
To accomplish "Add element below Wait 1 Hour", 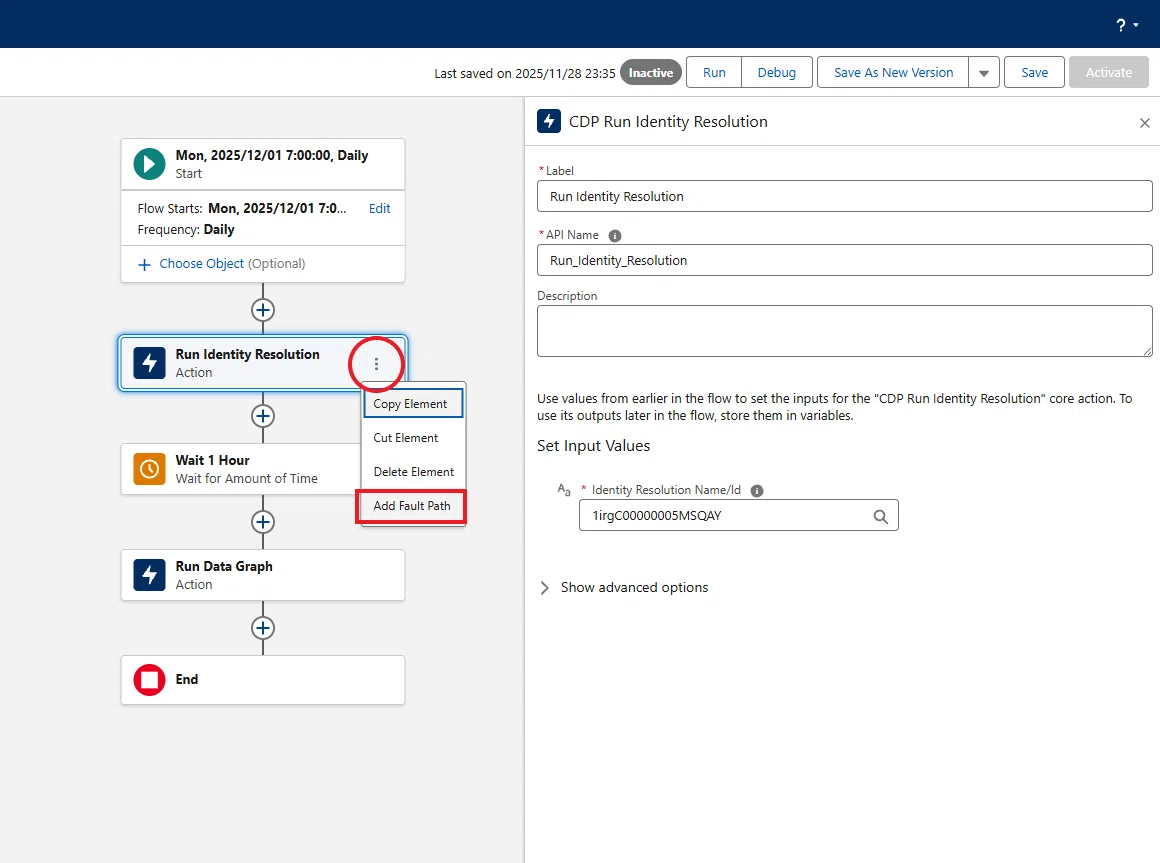I will point(263,522).
